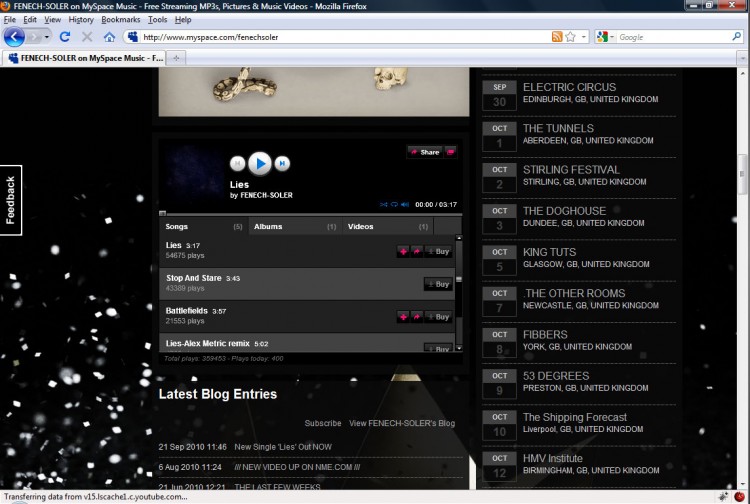Go to previous track in player
The image size is (750, 504).
(238, 164)
